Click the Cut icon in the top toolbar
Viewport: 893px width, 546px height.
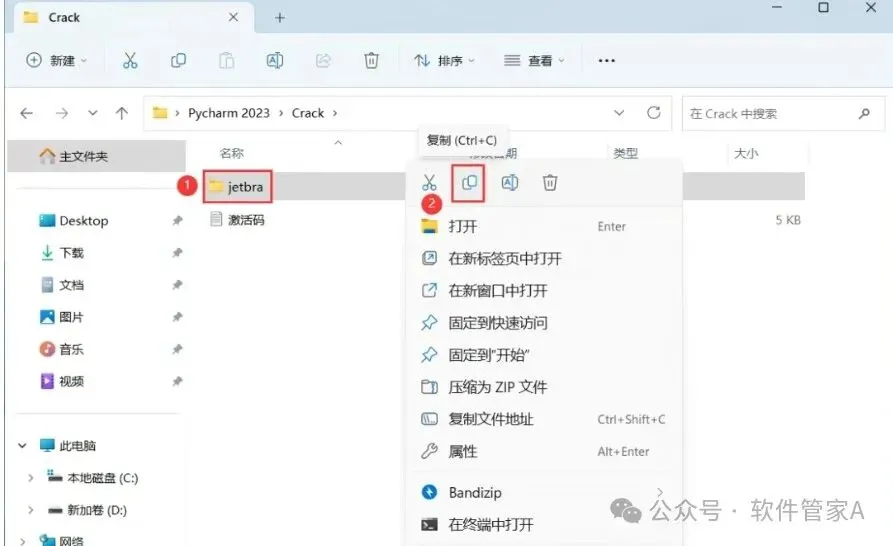click(130, 60)
